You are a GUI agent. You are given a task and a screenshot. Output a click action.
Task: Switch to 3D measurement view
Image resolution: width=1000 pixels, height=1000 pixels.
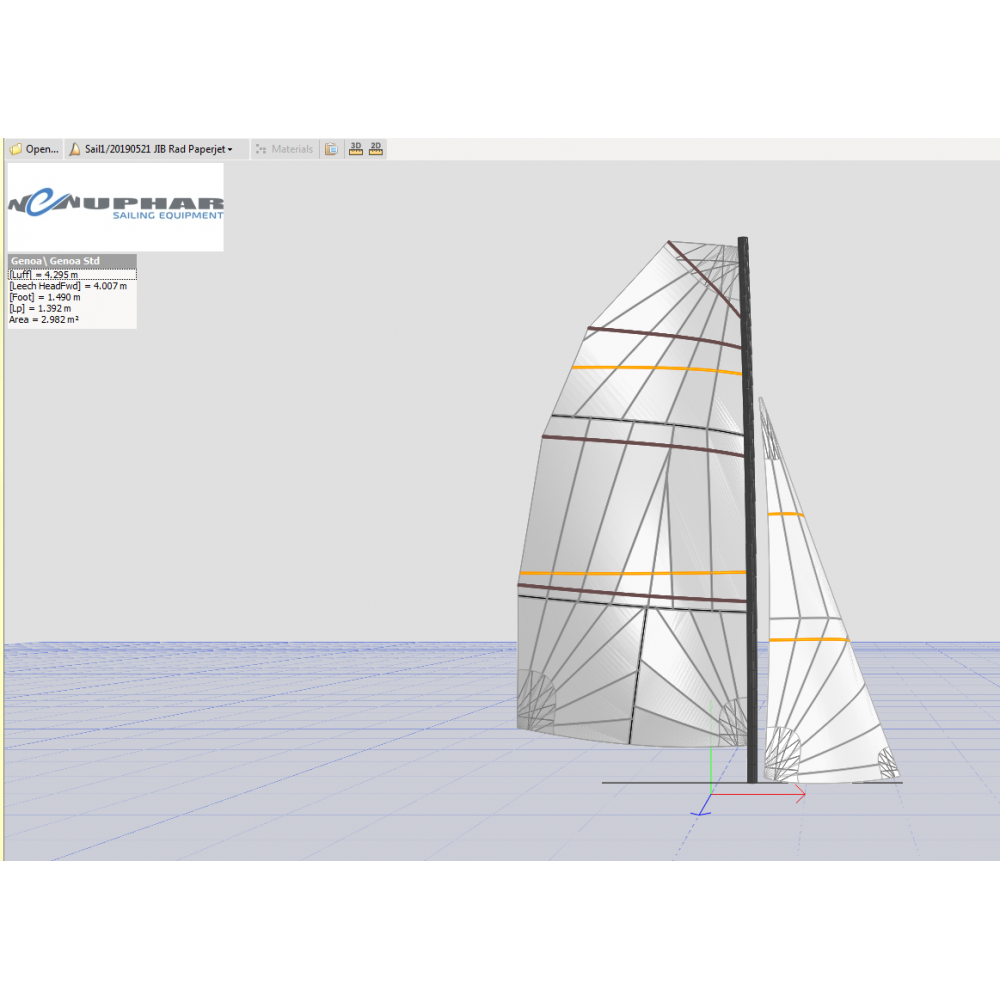tap(356, 149)
